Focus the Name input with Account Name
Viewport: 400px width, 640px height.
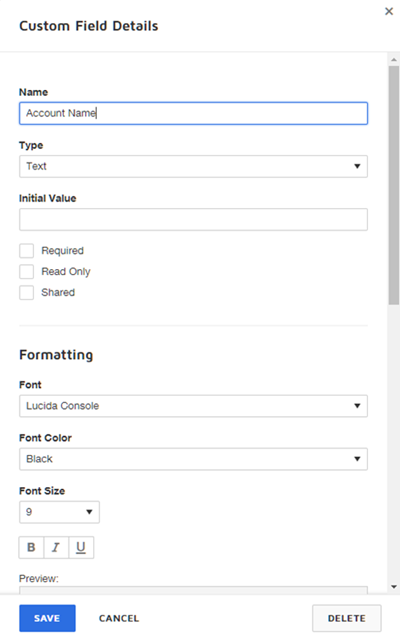click(193, 113)
